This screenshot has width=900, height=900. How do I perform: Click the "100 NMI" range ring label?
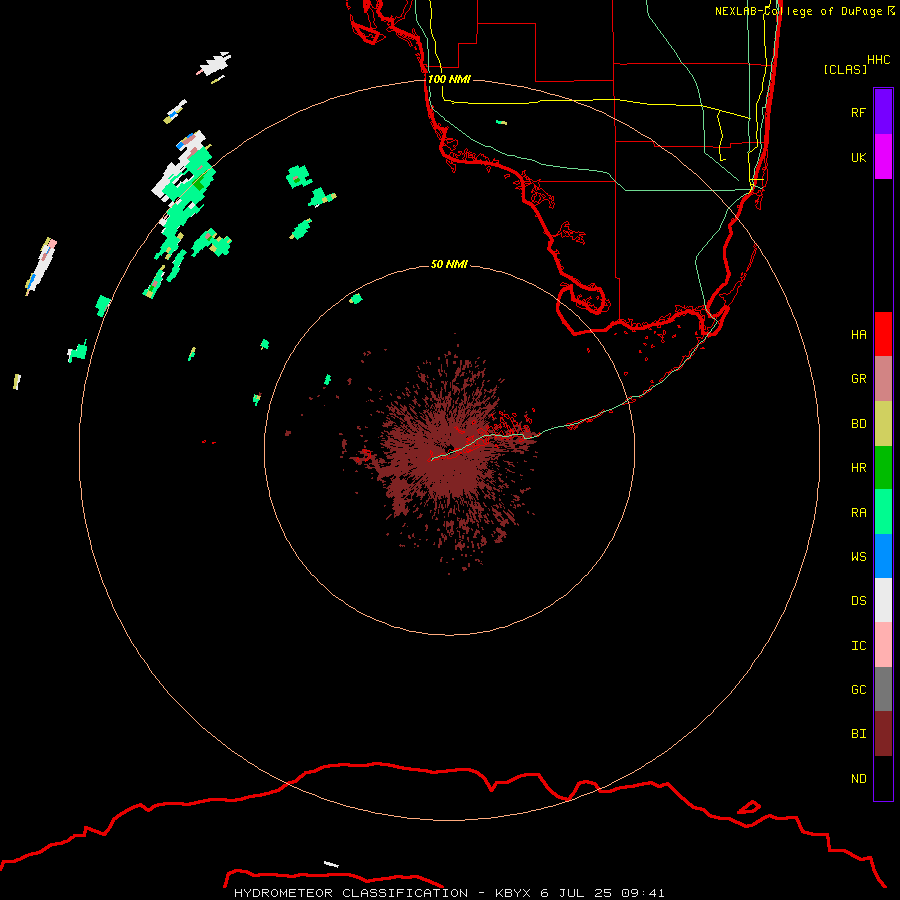point(449,79)
